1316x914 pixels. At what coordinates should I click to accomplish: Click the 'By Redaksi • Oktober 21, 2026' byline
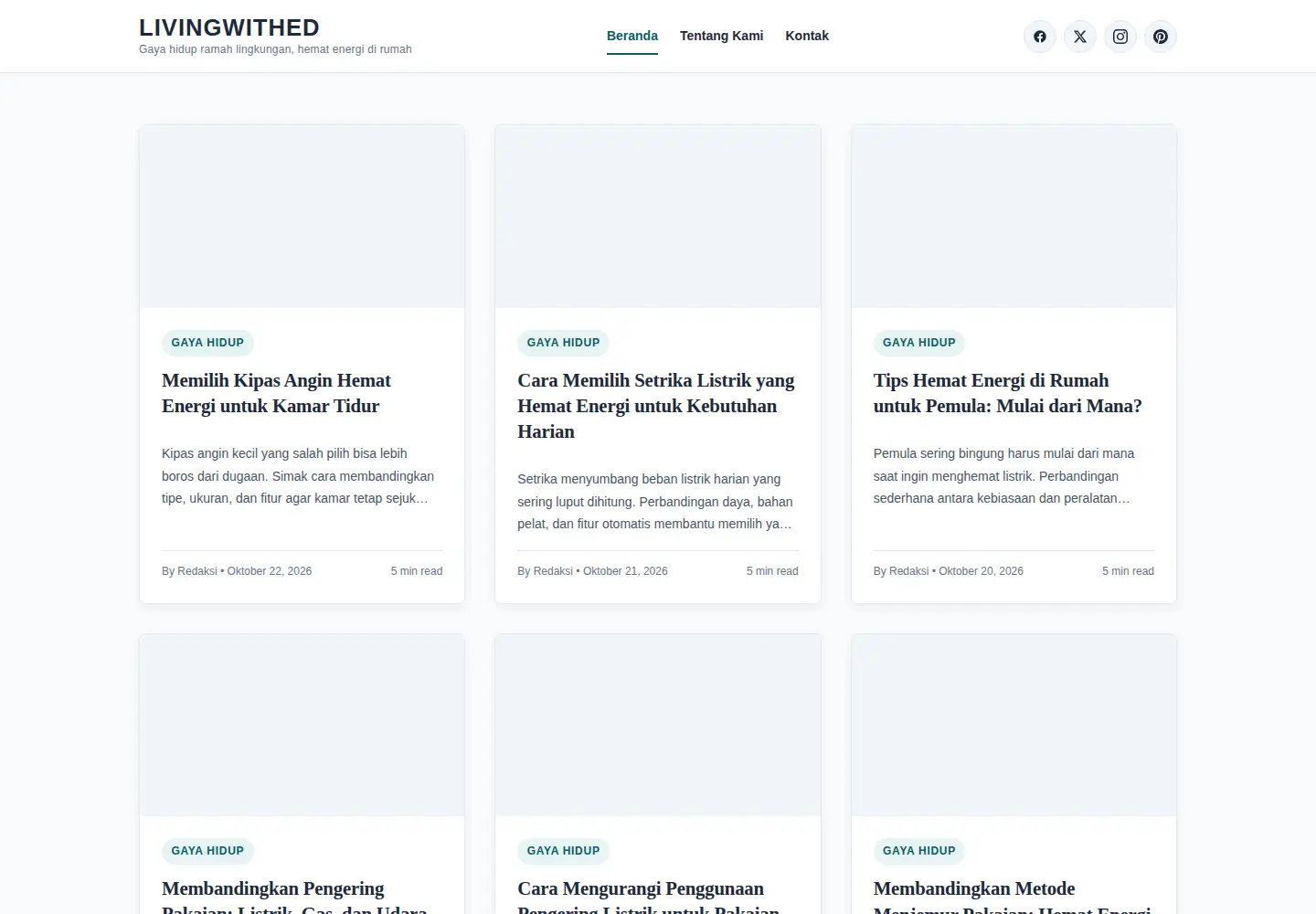point(592,571)
